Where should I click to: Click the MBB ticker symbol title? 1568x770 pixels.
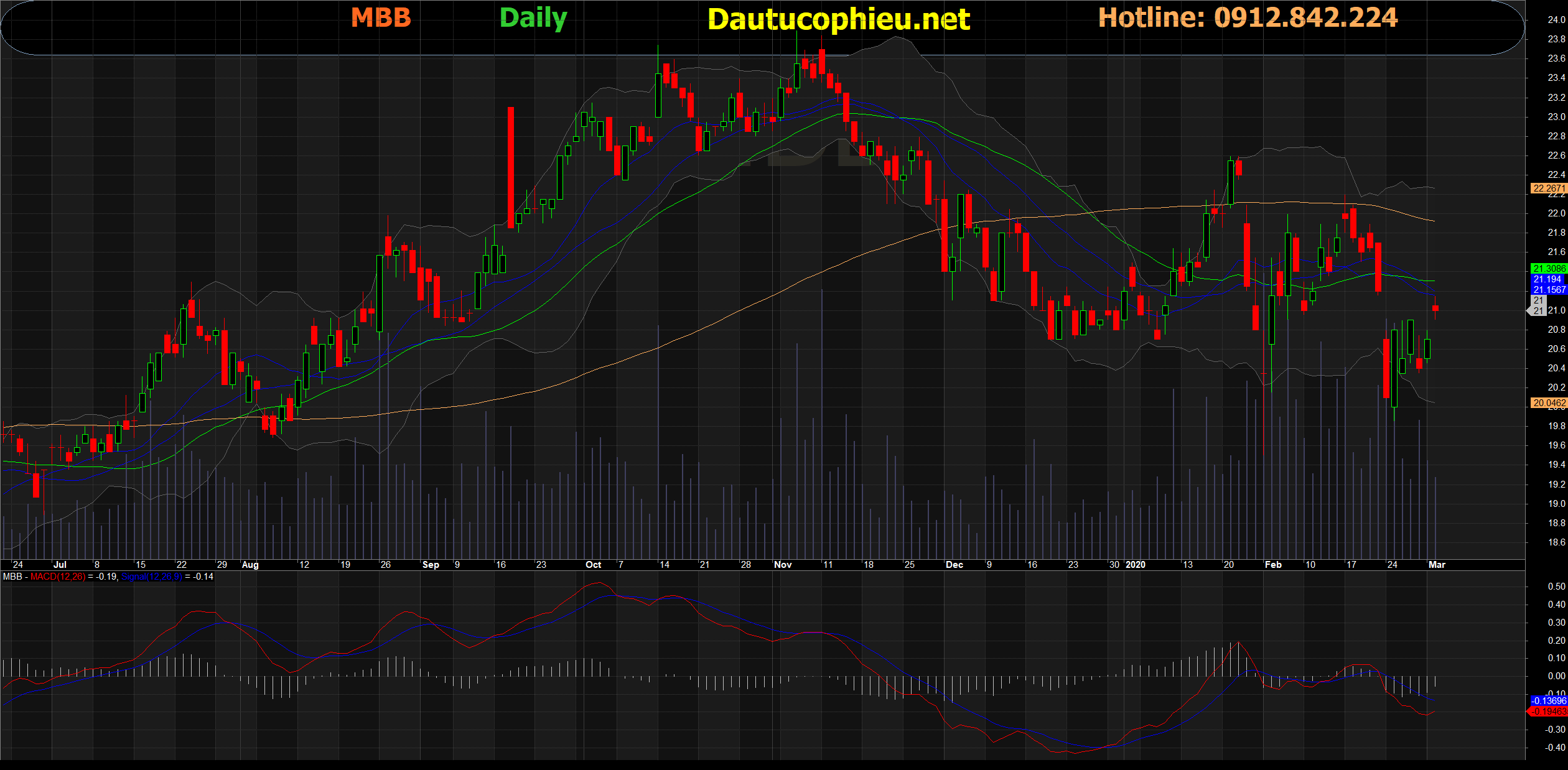(381, 17)
